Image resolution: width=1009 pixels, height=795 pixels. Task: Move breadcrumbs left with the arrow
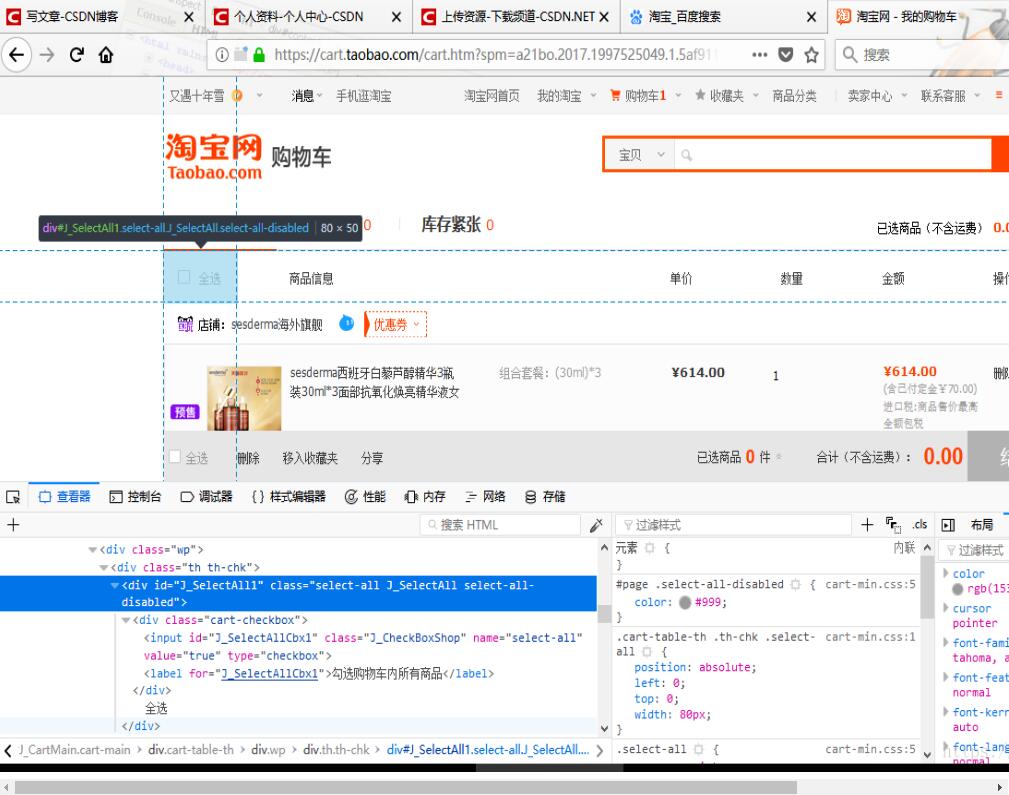[8, 750]
